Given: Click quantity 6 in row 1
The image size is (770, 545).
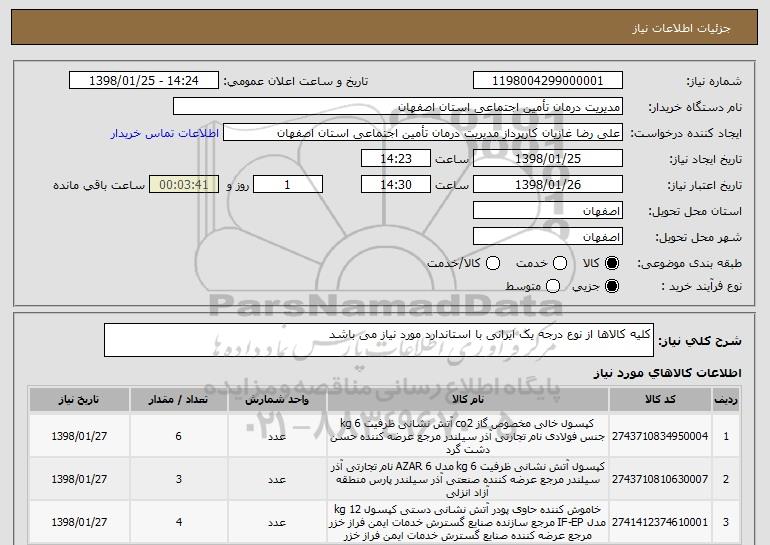Looking at the screenshot, I should pyautogui.click(x=178, y=436).
